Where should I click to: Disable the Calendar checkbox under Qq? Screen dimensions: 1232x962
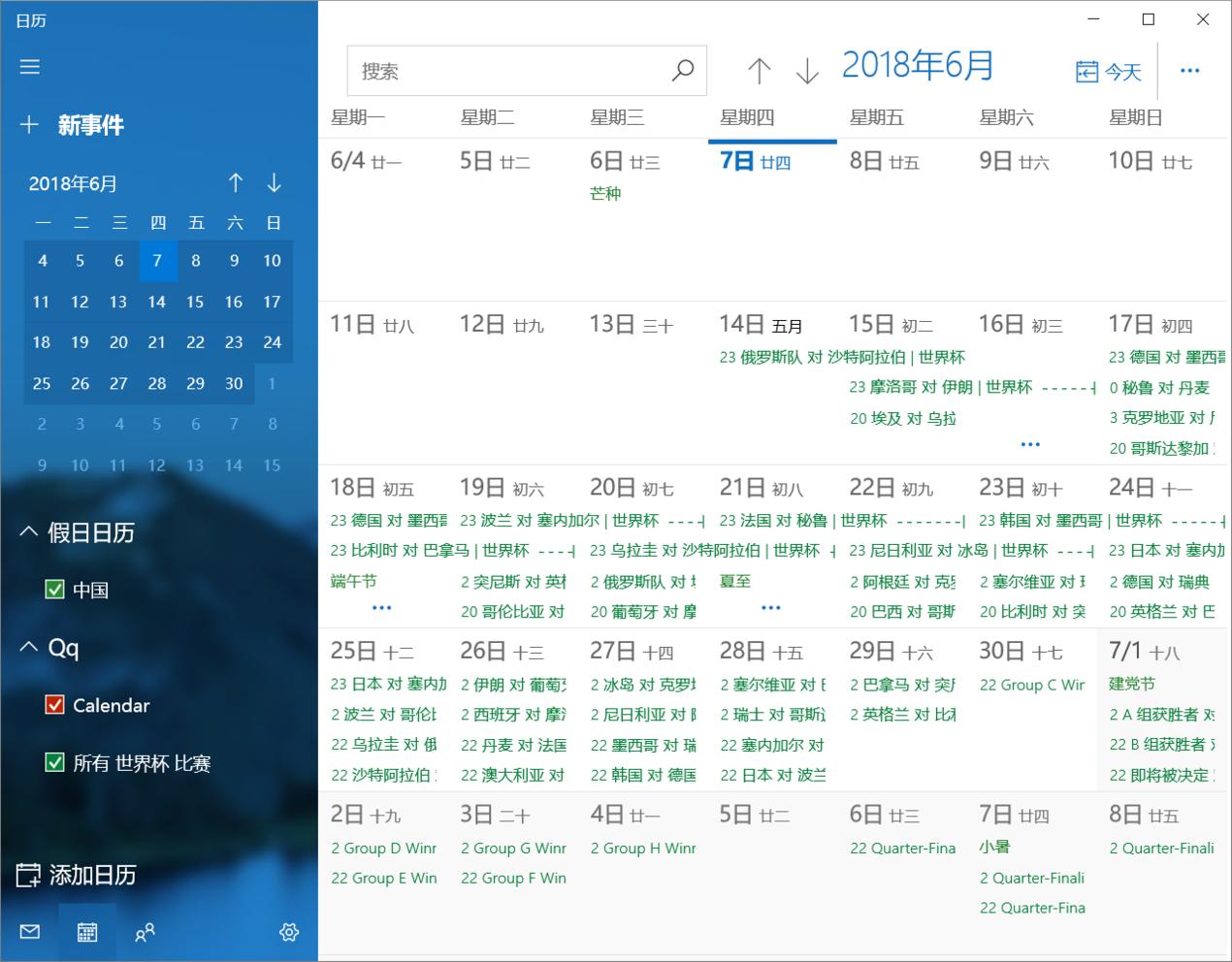tap(55, 705)
